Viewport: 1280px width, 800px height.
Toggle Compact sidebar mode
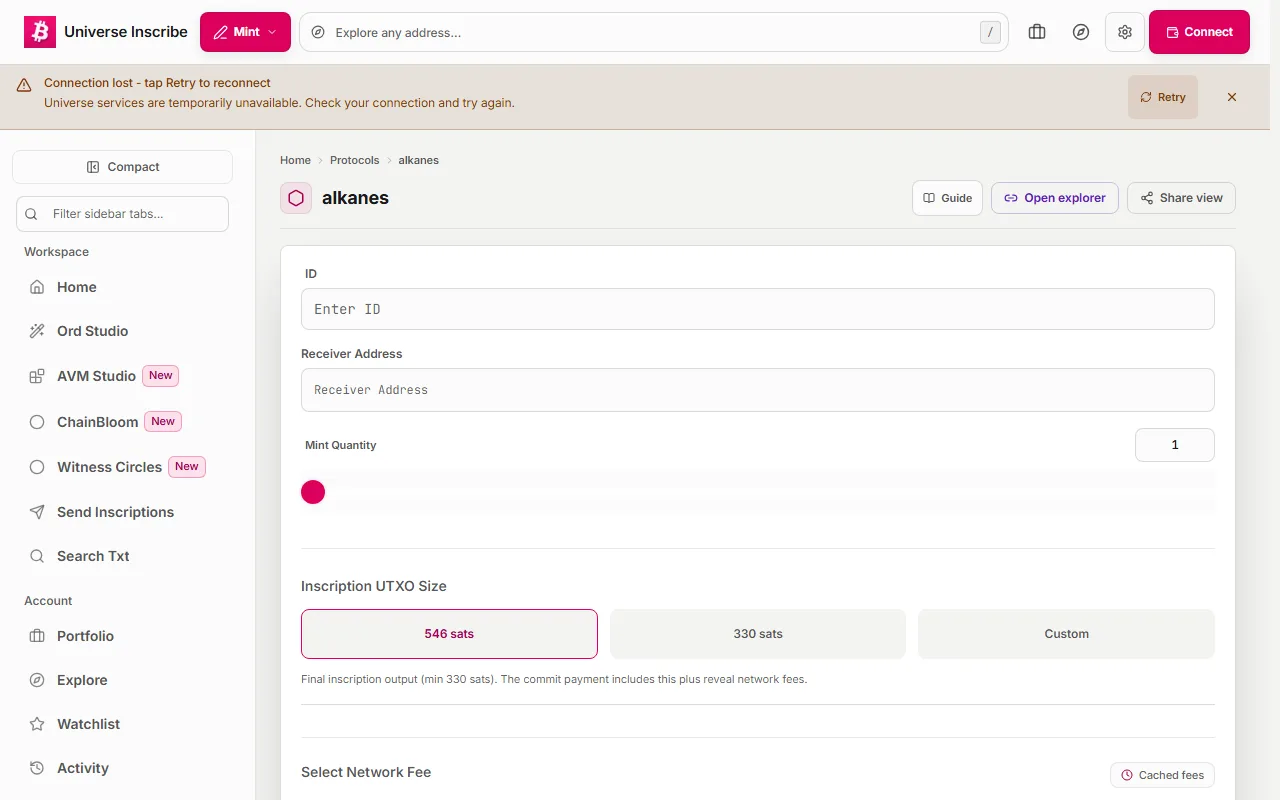click(x=122, y=167)
